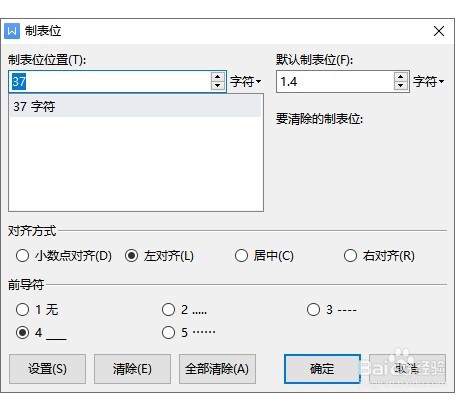Click the 全部清除(A) button
Image resolution: width=475 pixels, height=401 pixels.
(x=217, y=369)
